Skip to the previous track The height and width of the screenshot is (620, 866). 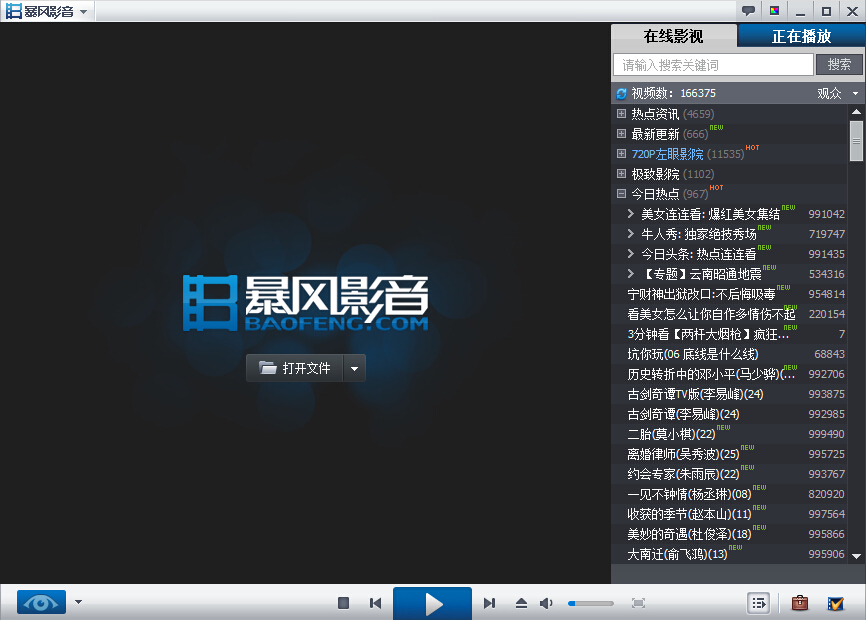[x=376, y=603]
